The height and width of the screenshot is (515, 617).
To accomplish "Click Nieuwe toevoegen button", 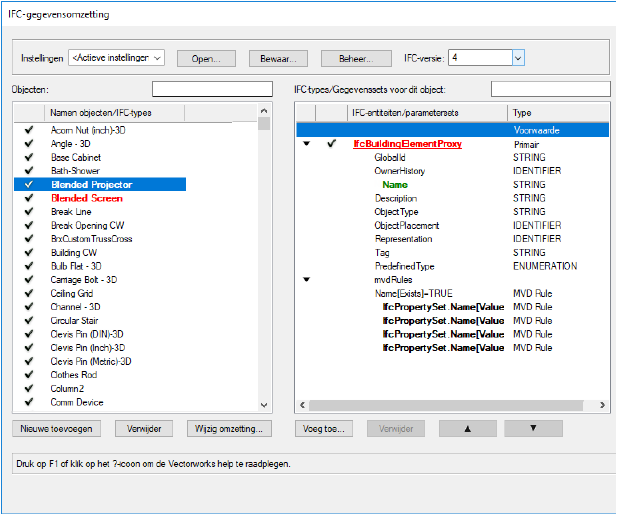I will [56, 429].
